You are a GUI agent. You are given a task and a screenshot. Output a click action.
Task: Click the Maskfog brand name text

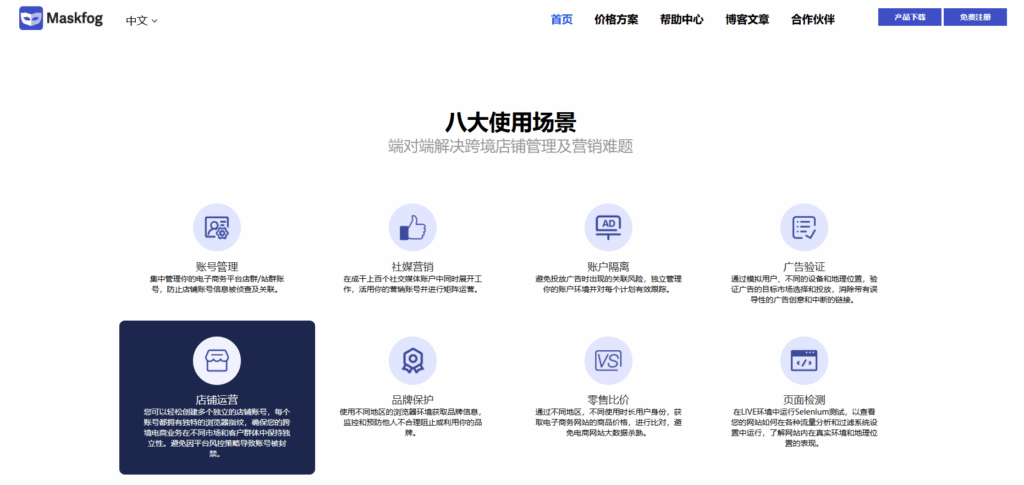coord(74,19)
